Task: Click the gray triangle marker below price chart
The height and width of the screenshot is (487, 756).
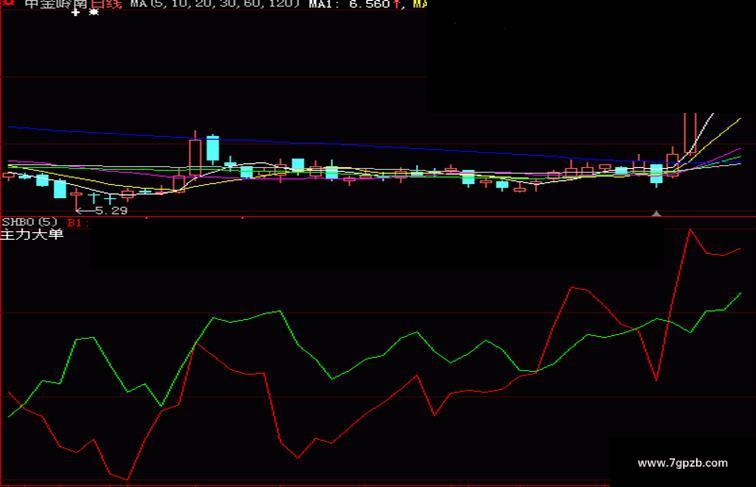Action: click(x=656, y=213)
